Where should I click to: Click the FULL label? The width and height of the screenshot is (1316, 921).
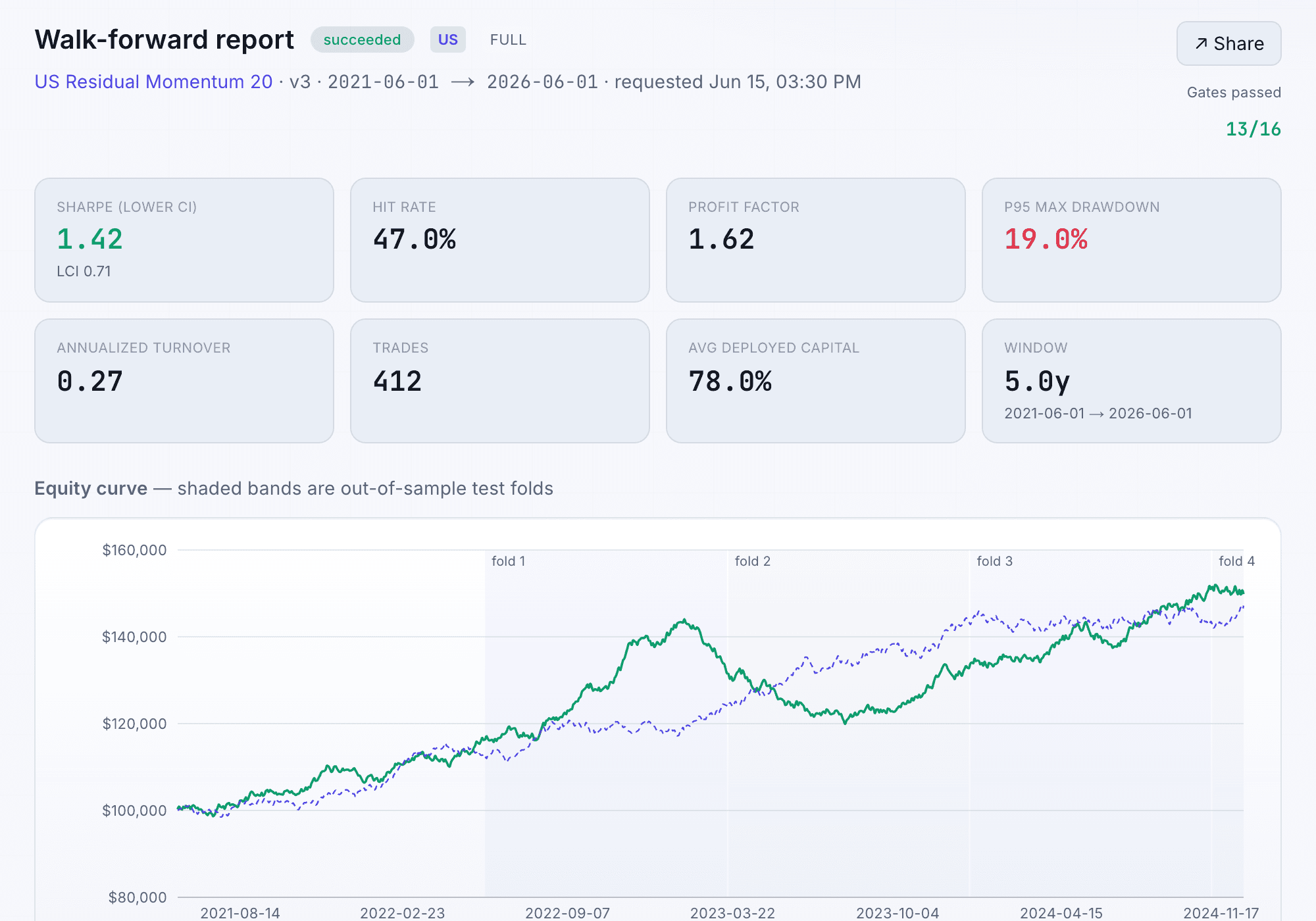[508, 39]
